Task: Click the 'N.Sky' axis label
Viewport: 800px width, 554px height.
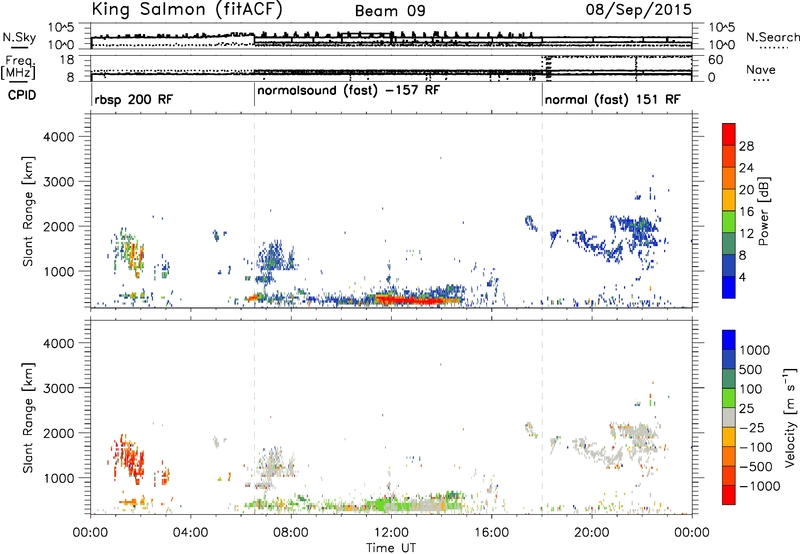Action: pyautogui.click(x=19, y=37)
